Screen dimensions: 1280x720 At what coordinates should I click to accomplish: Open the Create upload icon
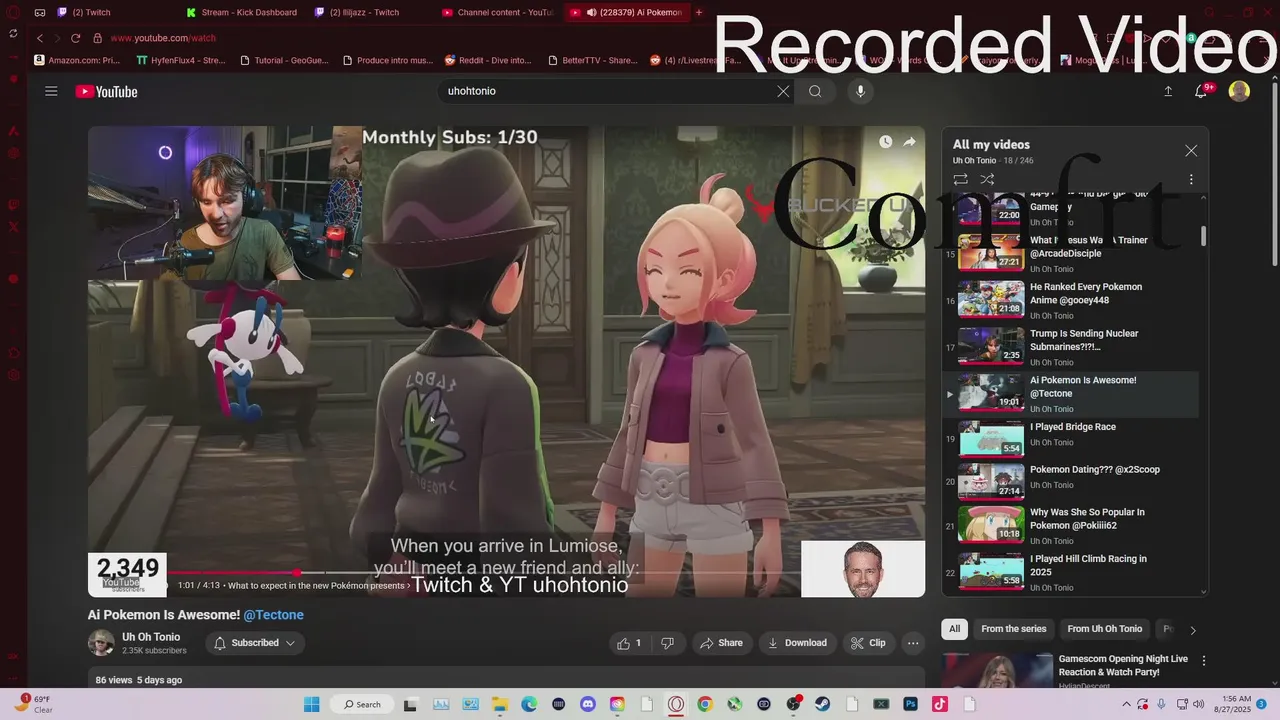coord(1168,91)
